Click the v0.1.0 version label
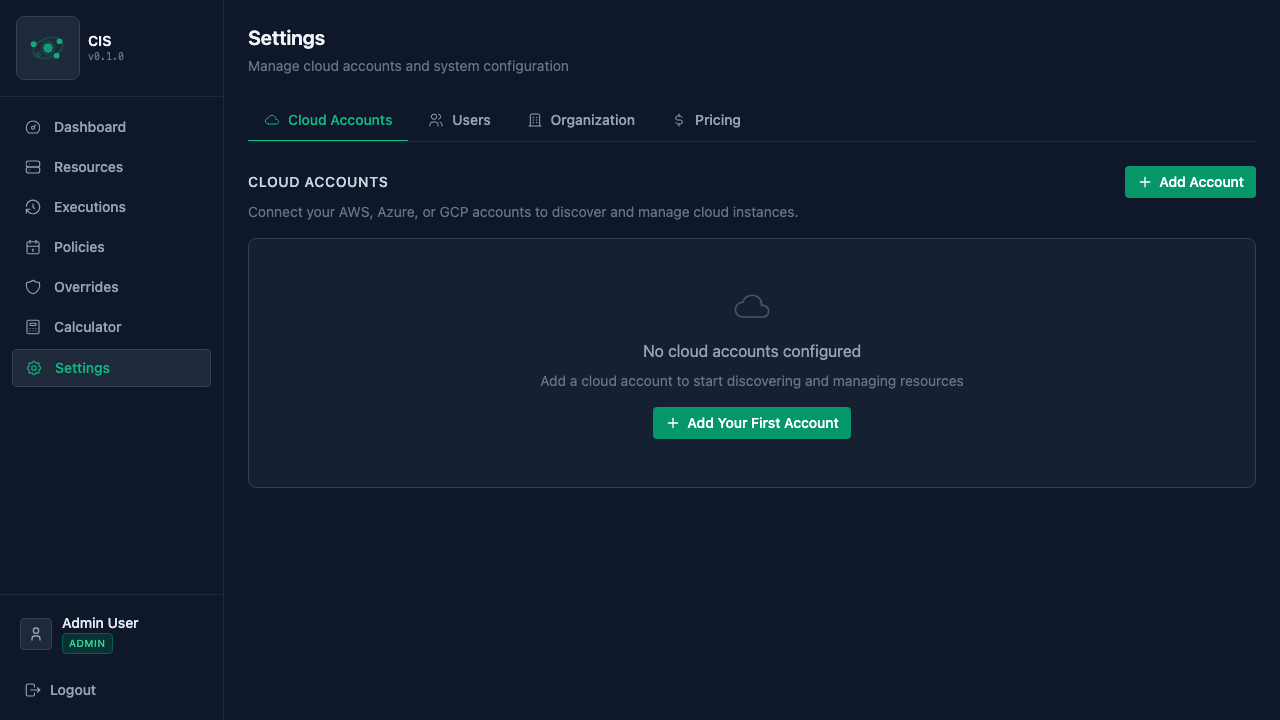The image size is (1280, 720). [x=106, y=57]
